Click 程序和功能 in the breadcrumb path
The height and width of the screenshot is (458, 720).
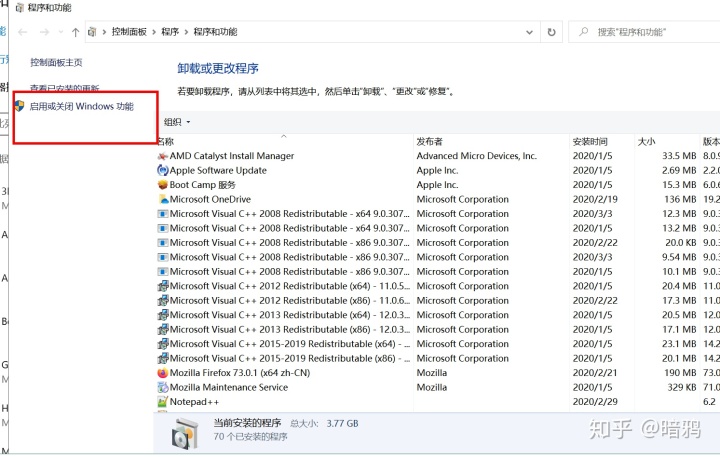pos(215,32)
